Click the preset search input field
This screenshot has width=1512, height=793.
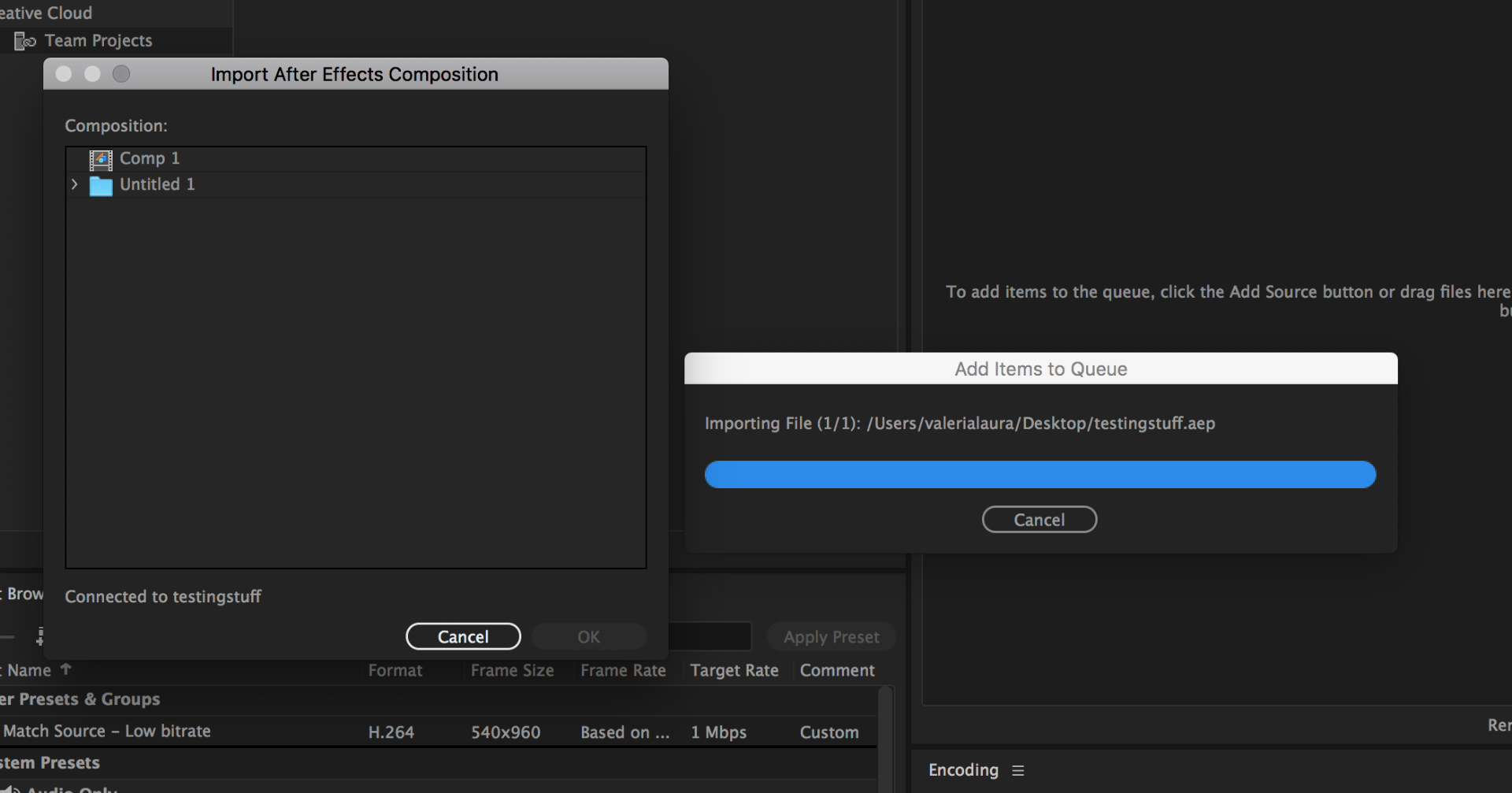click(710, 636)
